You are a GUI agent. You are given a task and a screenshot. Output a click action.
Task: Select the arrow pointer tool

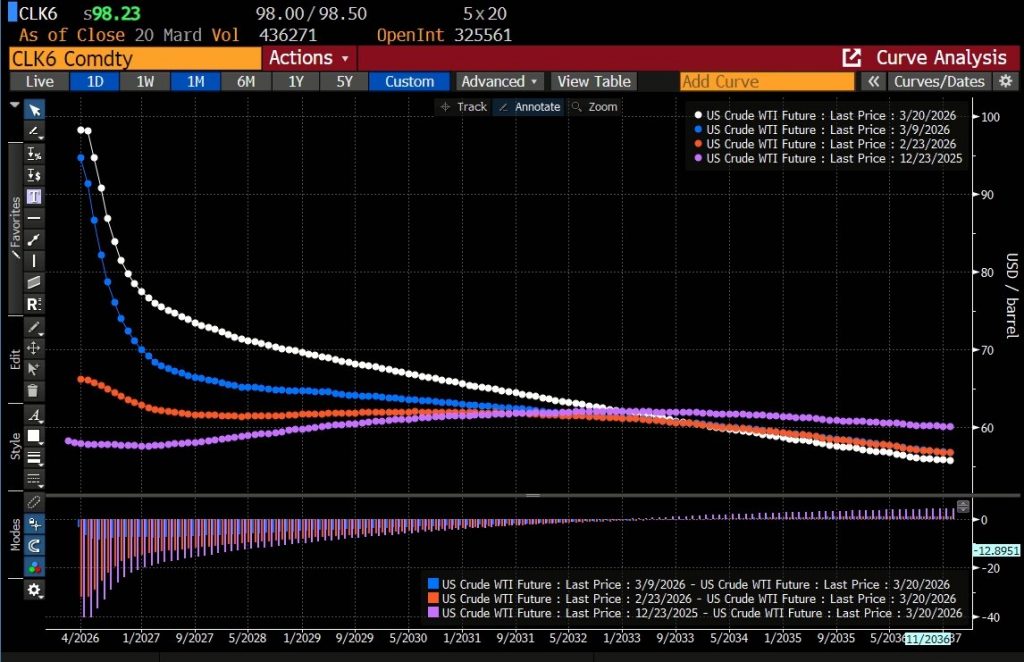34,110
